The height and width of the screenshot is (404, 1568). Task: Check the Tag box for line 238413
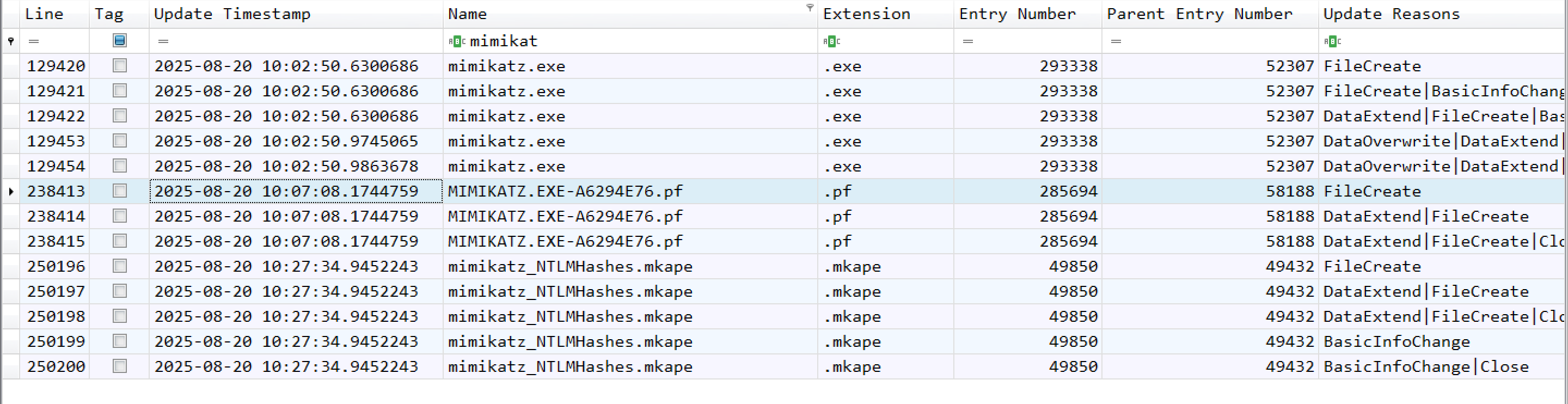(120, 191)
